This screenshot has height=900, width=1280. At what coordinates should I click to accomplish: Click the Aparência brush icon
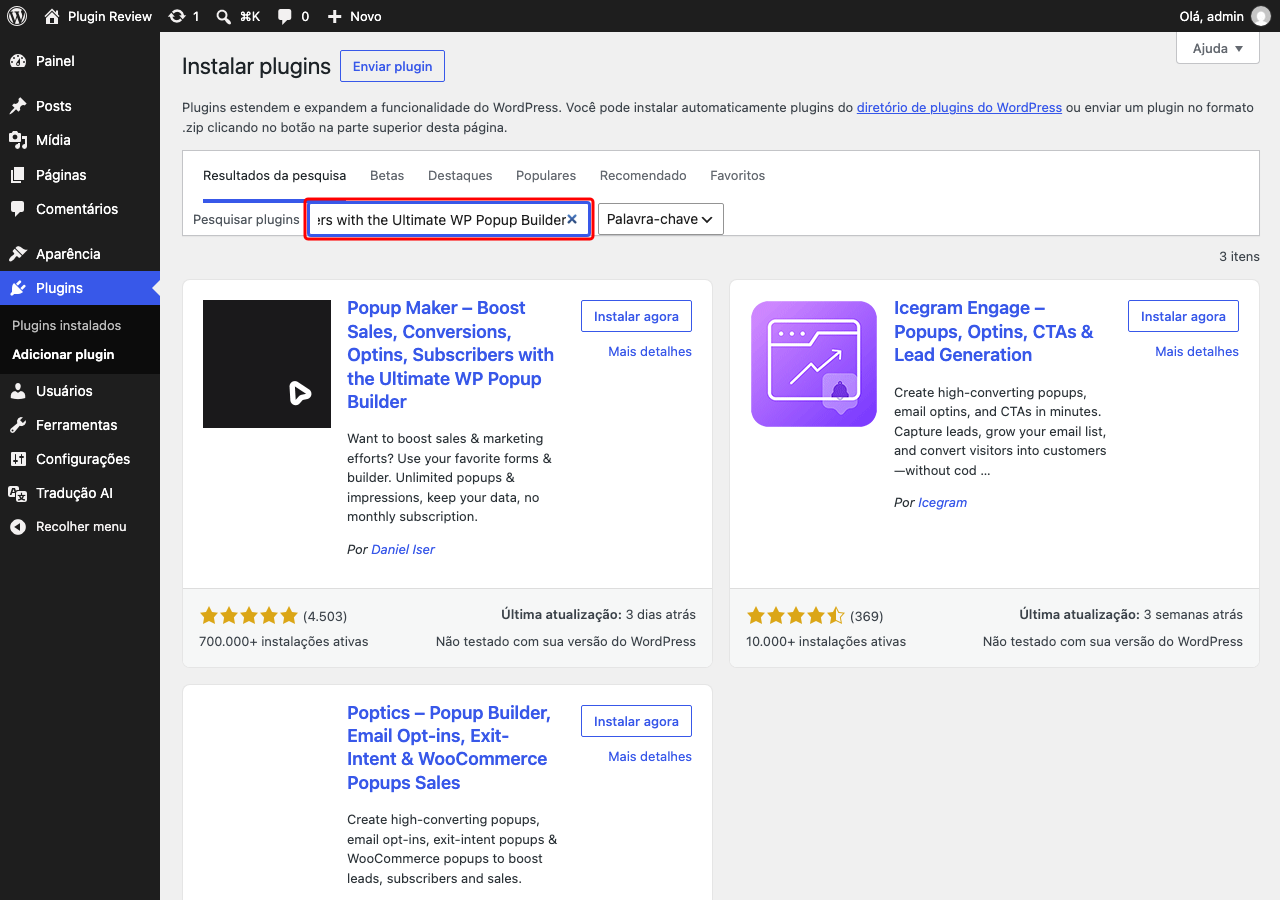(x=18, y=254)
